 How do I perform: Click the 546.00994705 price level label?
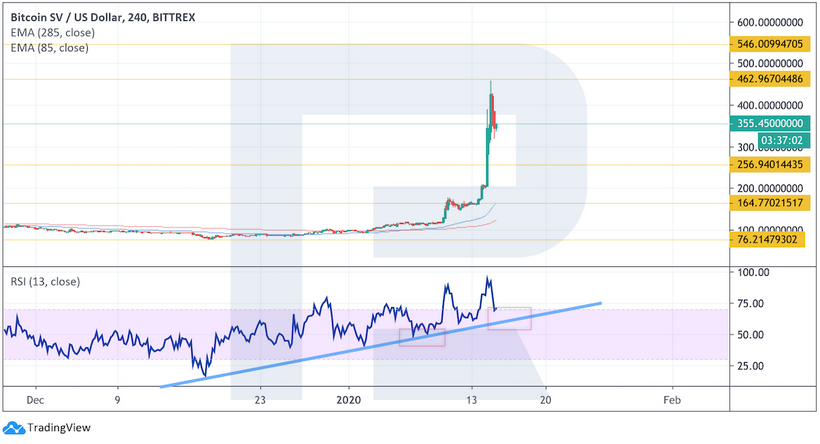(769, 45)
